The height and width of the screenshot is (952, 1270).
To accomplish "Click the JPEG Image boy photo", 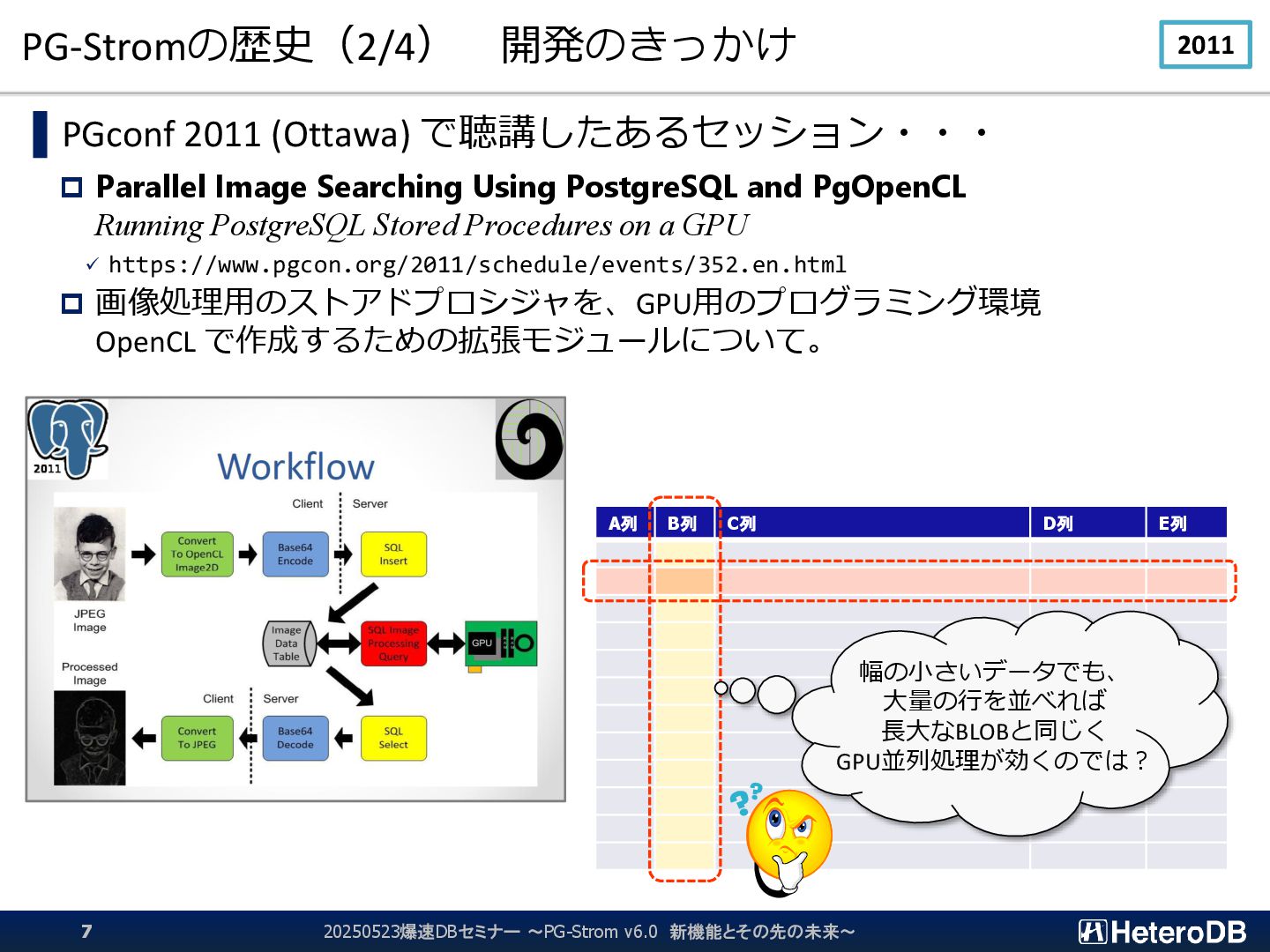I will [89, 554].
